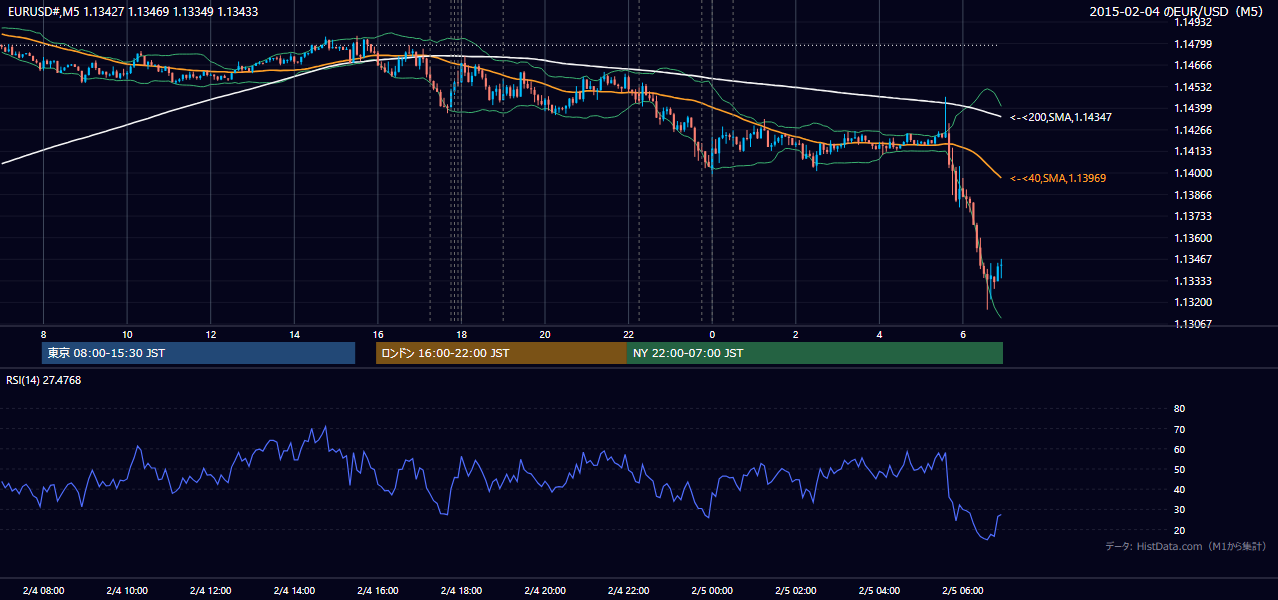1278x600 pixels.
Task: Click price axis value 1.13200
Action: pos(1192,302)
